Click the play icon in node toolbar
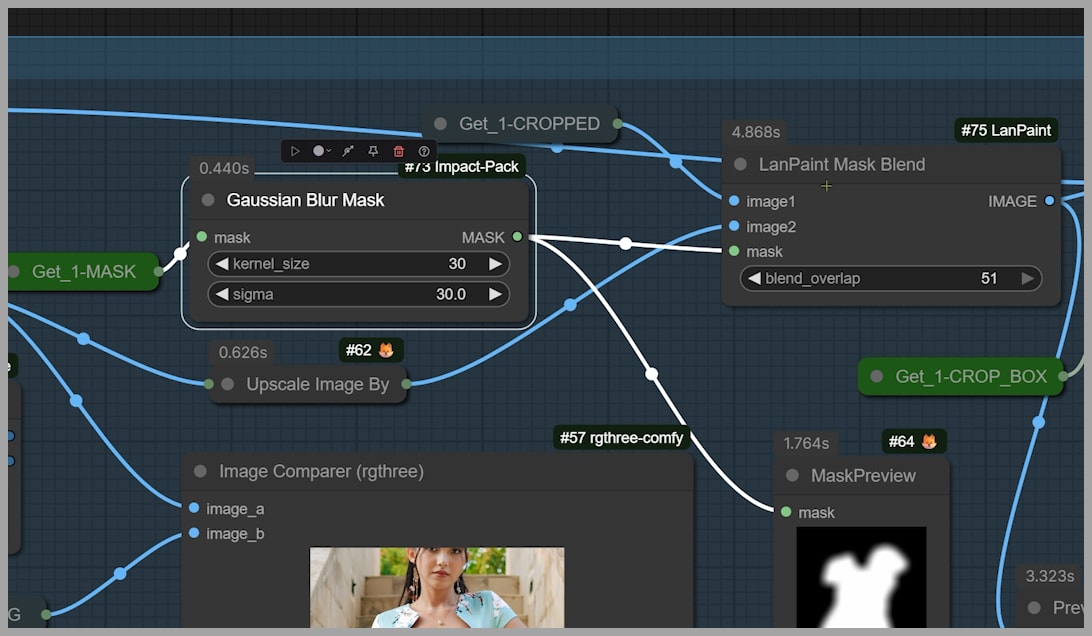Screen dimensions: 1092x636 [295, 151]
